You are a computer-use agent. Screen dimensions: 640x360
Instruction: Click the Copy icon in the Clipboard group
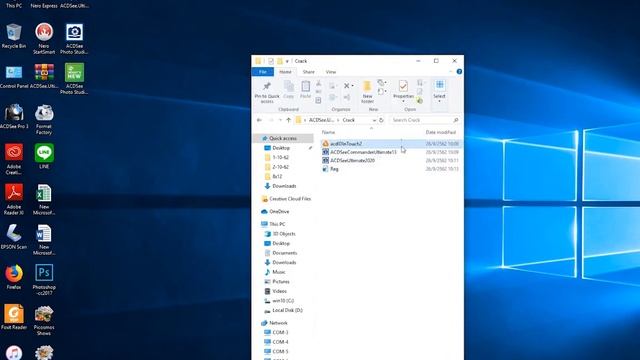(x=289, y=87)
